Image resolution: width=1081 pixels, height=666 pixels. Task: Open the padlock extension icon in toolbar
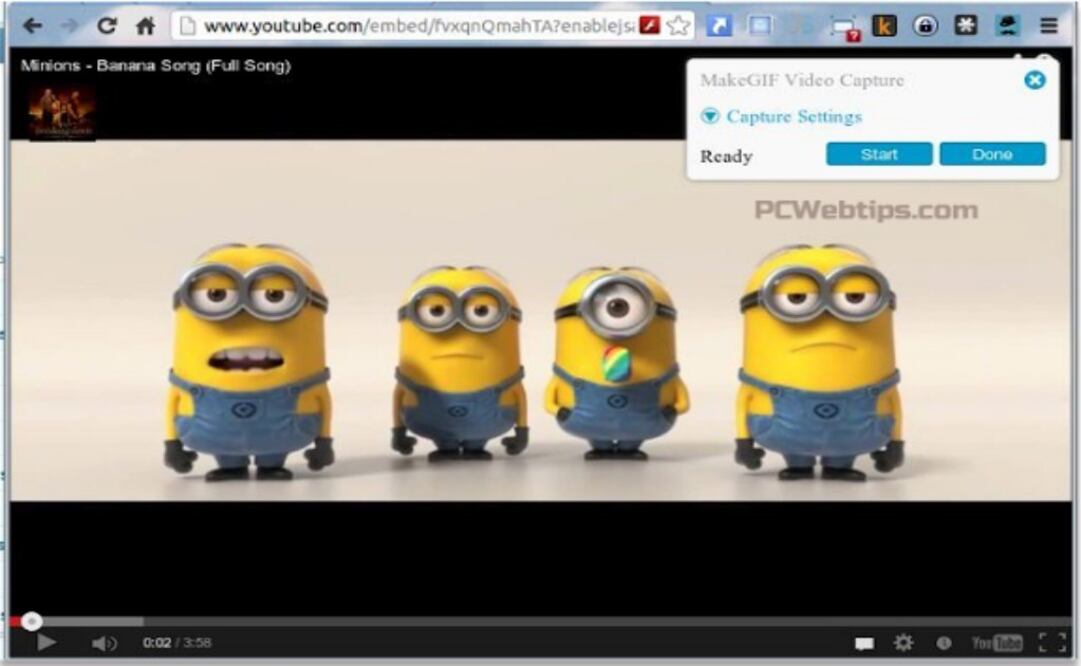point(925,26)
